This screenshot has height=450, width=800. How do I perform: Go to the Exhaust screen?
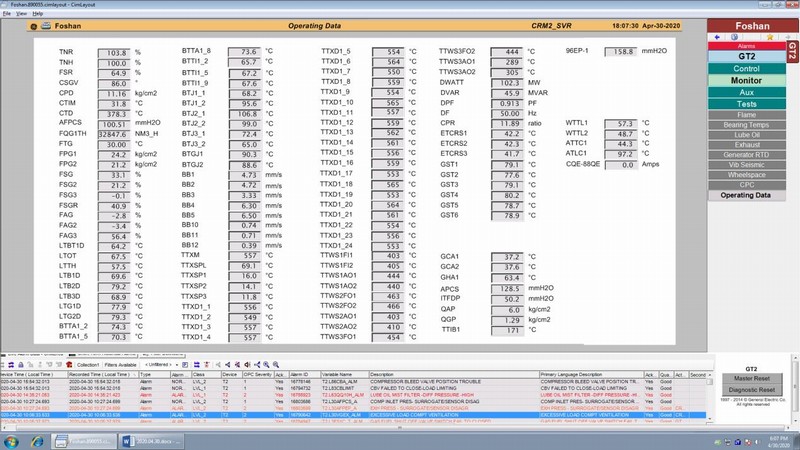(746, 145)
